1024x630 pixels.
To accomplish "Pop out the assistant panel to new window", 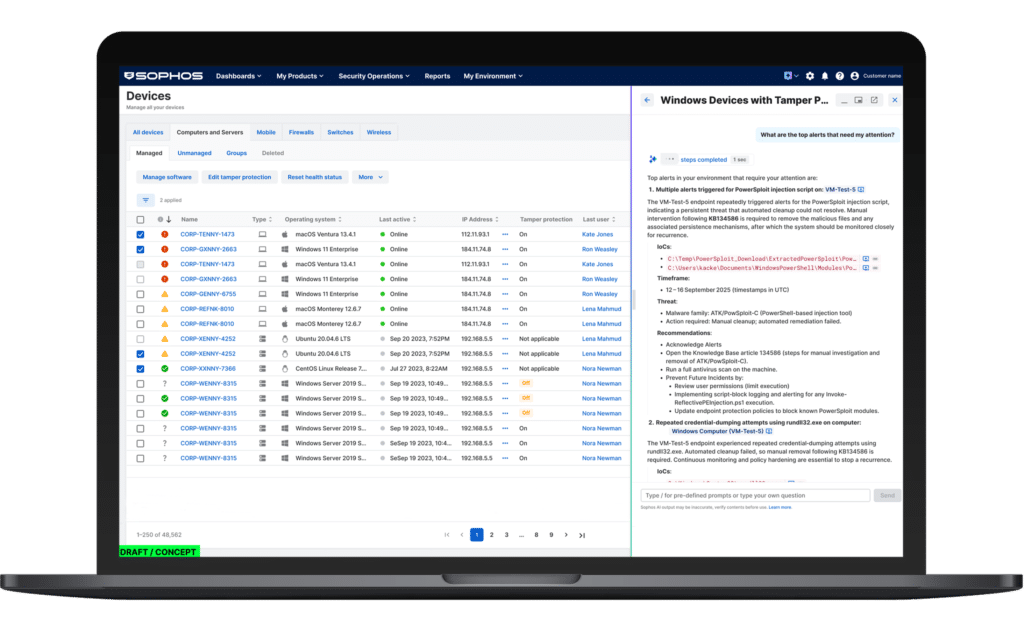I will (874, 100).
